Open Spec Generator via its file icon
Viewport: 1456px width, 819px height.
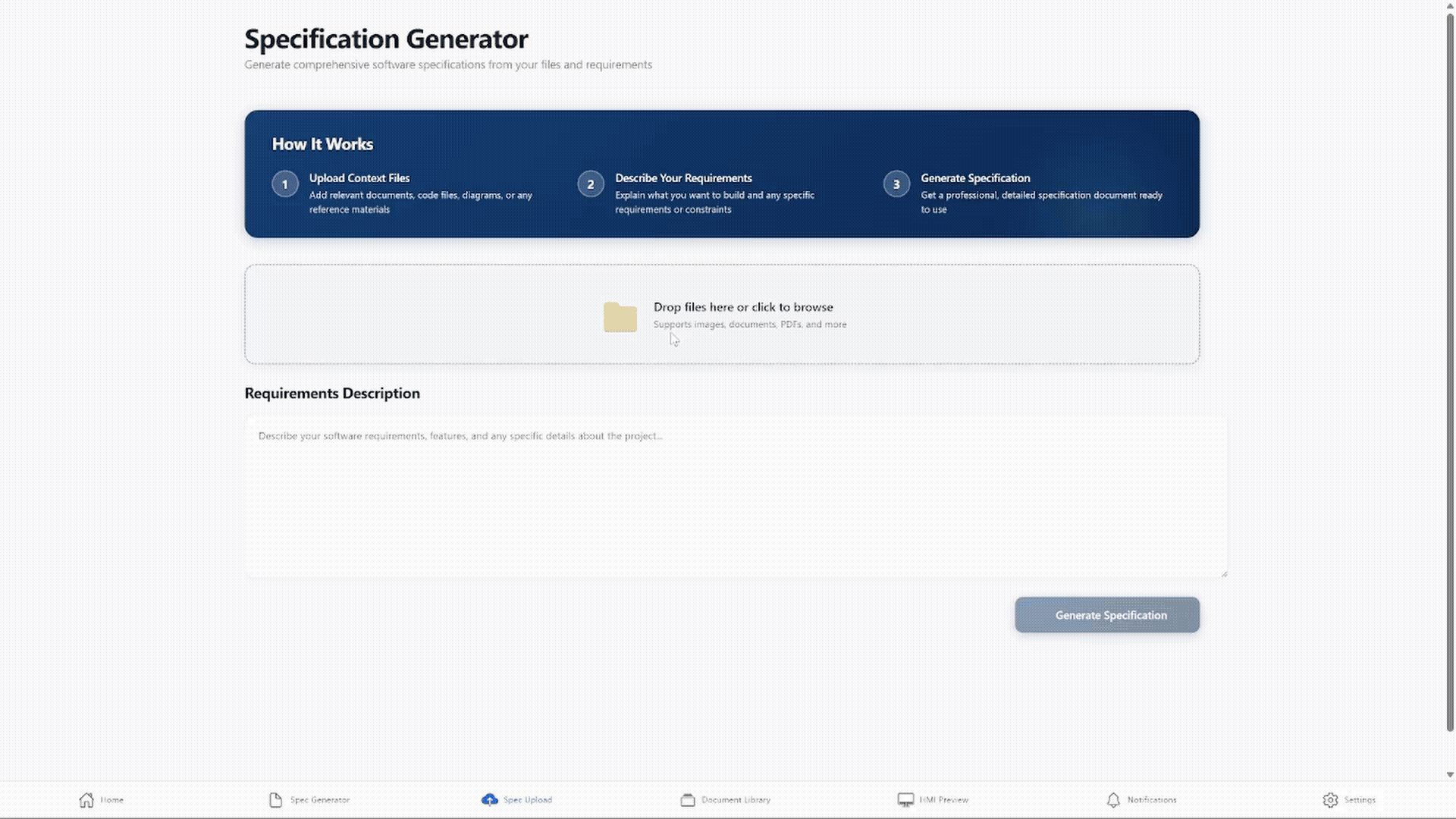pos(275,800)
